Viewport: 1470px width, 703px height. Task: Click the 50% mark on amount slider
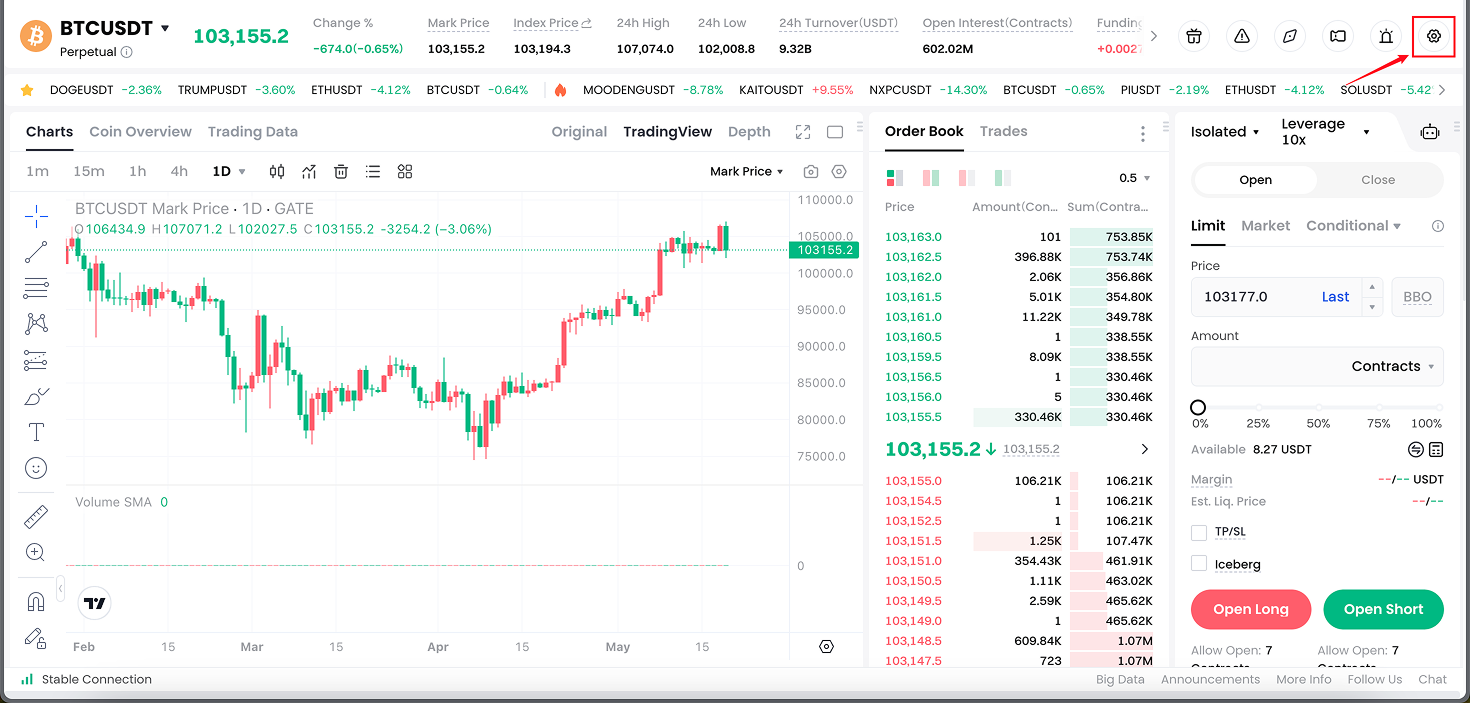[x=1318, y=408]
